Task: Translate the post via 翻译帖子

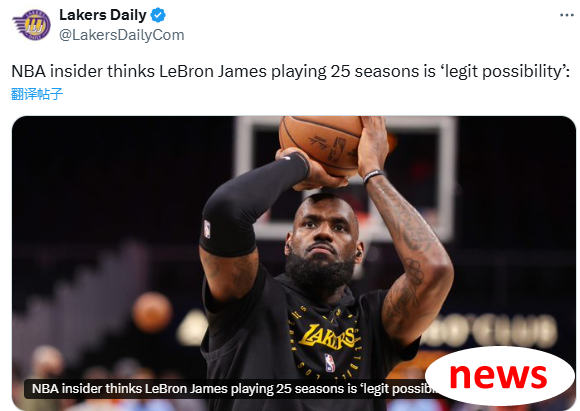Action: tap(37, 94)
